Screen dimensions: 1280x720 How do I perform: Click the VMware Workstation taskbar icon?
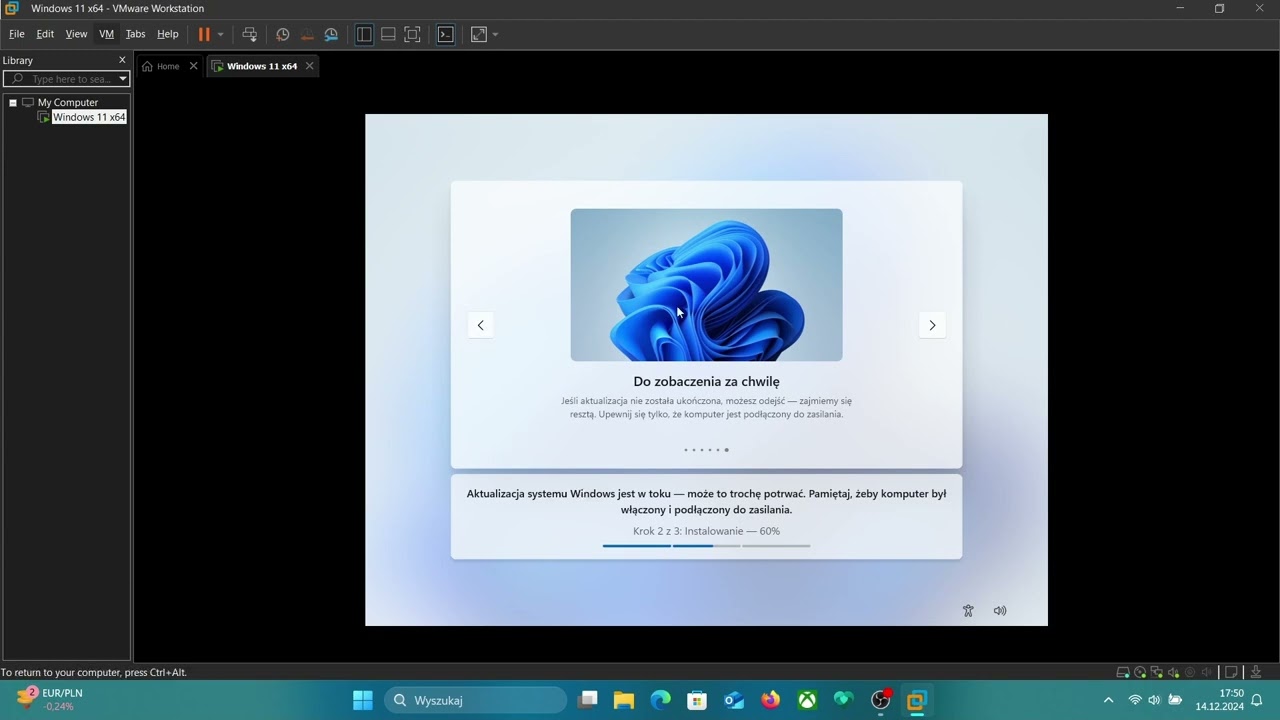(x=916, y=700)
